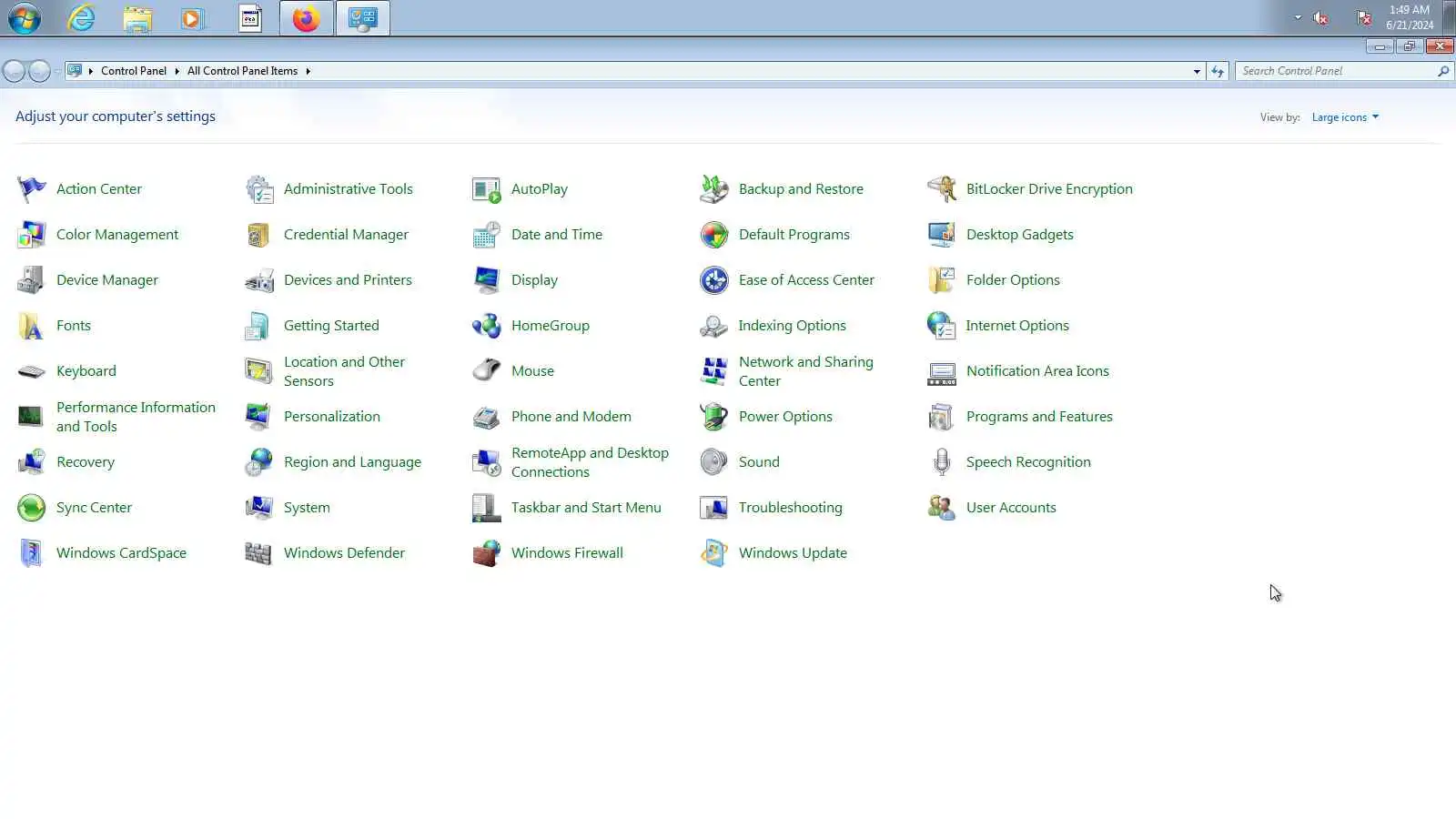1456x819 pixels.
Task: Open Firefox from the taskbar
Action: 306,18
